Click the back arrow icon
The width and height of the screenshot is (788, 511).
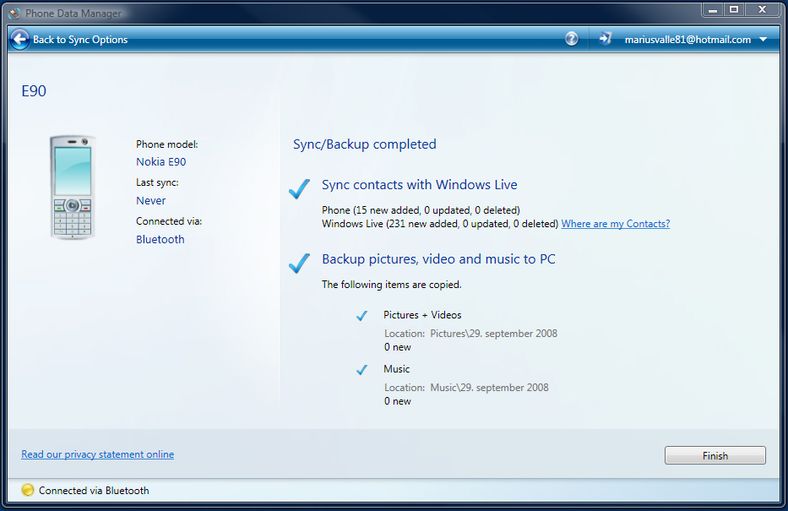pyautogui.click(x=20, y=39)
